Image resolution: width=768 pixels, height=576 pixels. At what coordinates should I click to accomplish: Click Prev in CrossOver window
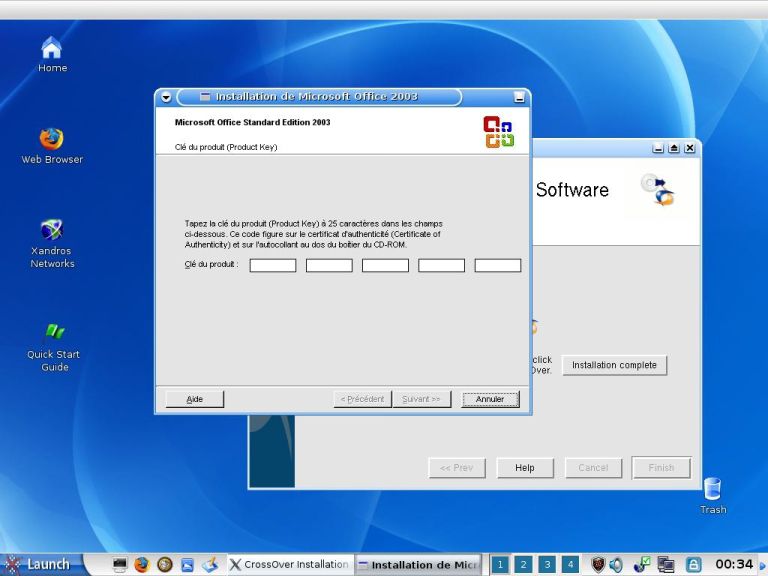tap(456, 468)
